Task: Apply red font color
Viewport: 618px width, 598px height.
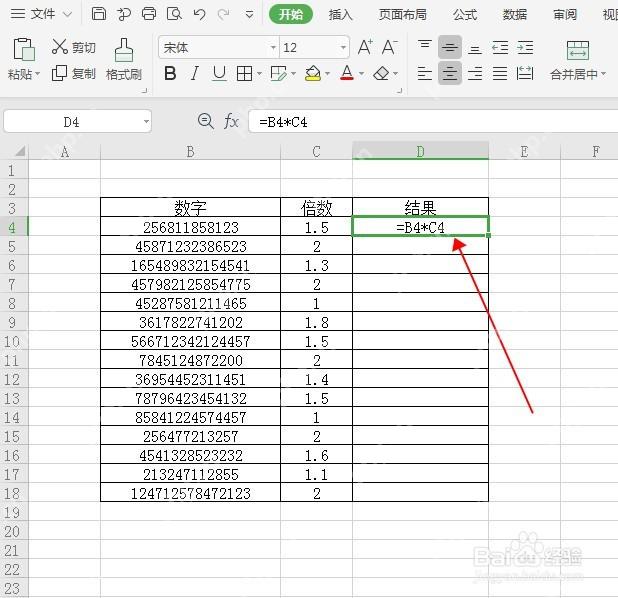Action: point(347,73)
